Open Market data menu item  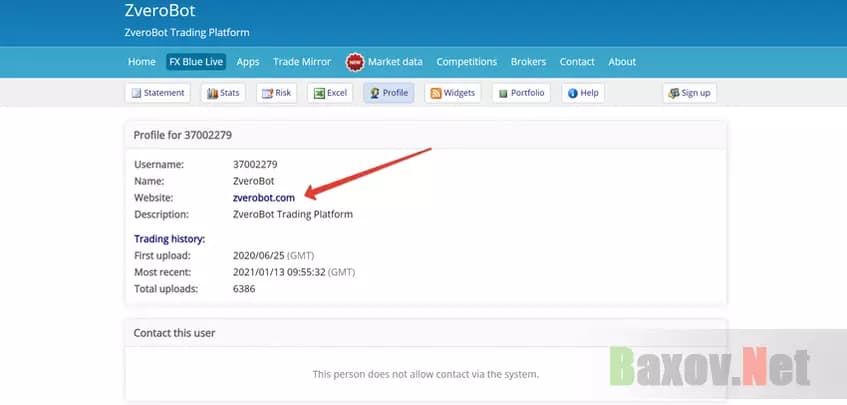[x=395, y=62]
